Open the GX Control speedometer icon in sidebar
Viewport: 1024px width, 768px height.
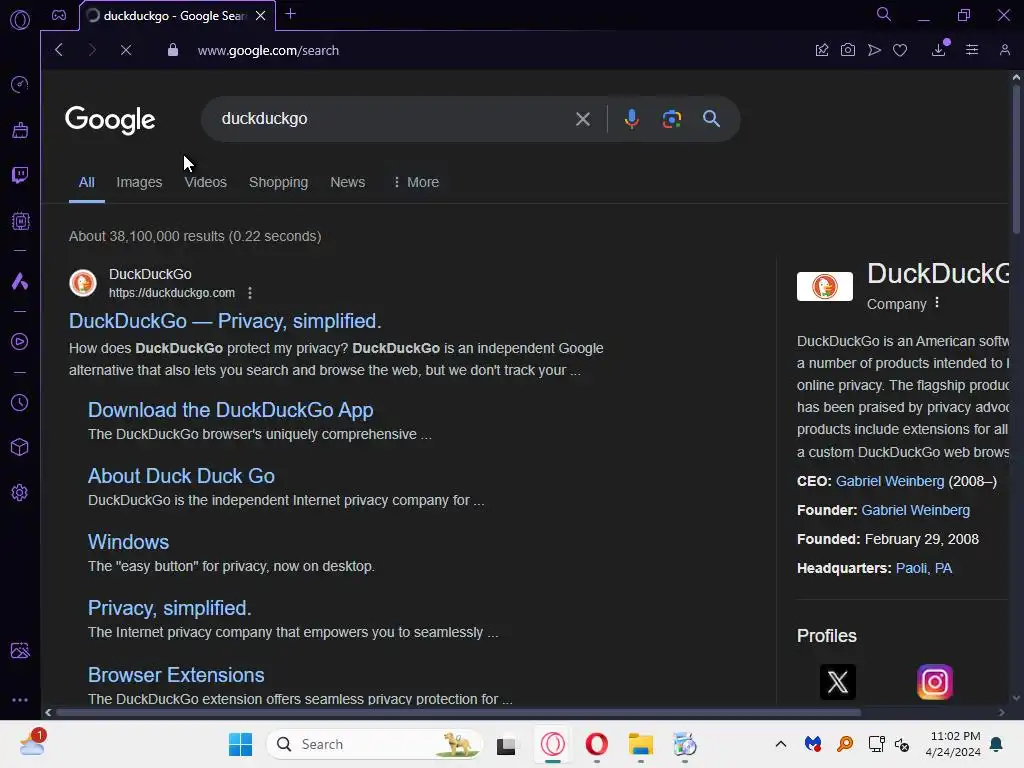point(20,84)
